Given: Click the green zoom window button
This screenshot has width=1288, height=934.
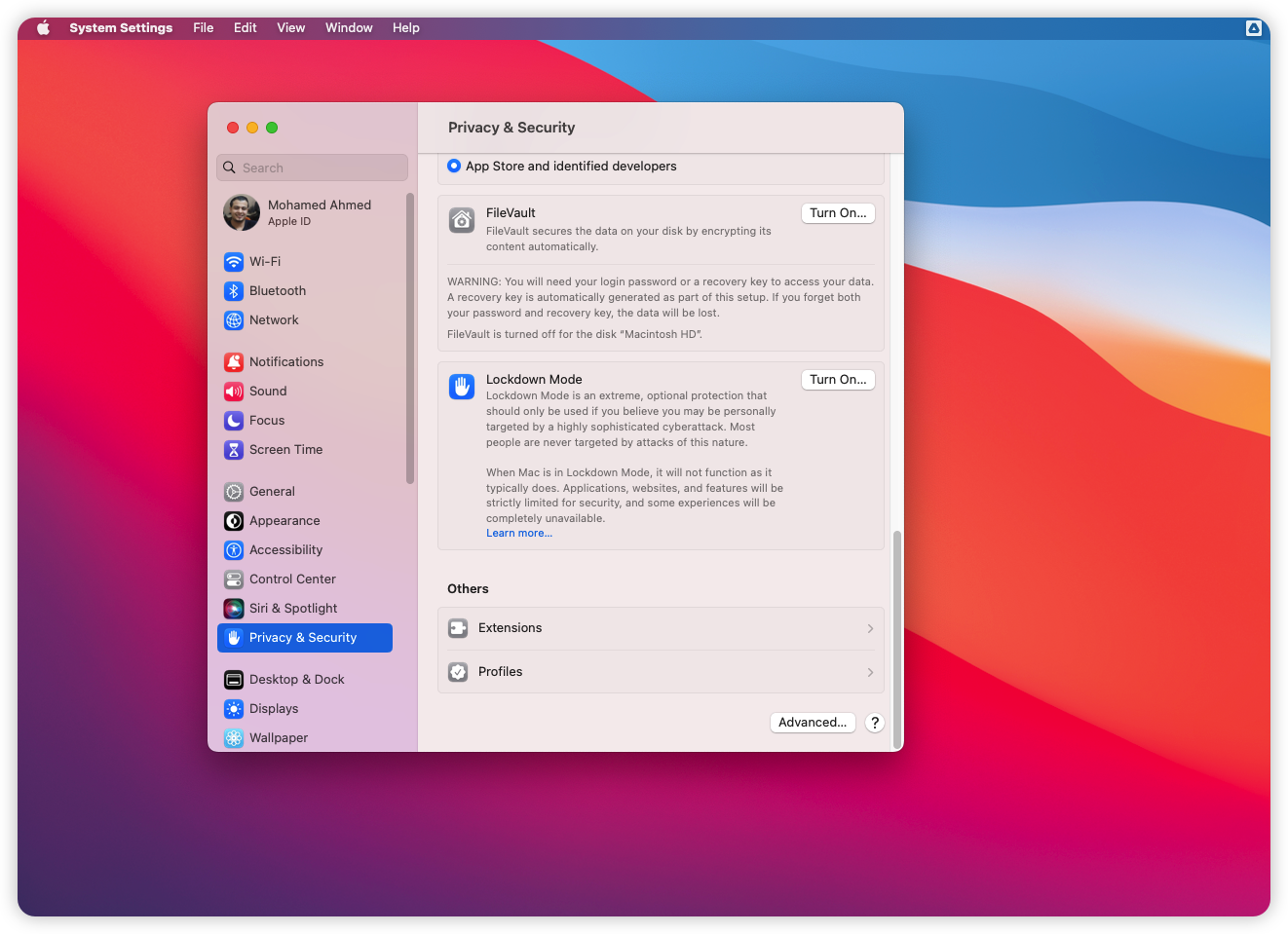Looking at the screenshot, I should point(272,128).
